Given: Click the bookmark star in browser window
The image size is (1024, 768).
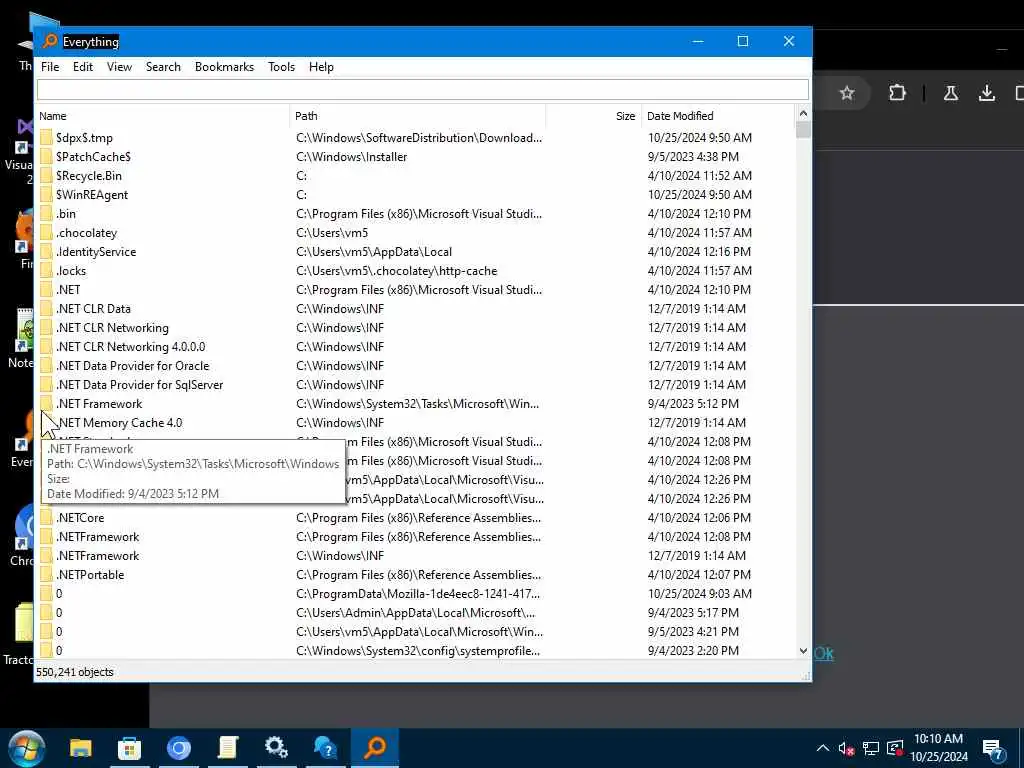Looking at the screenshot, I should click(847, 93).
